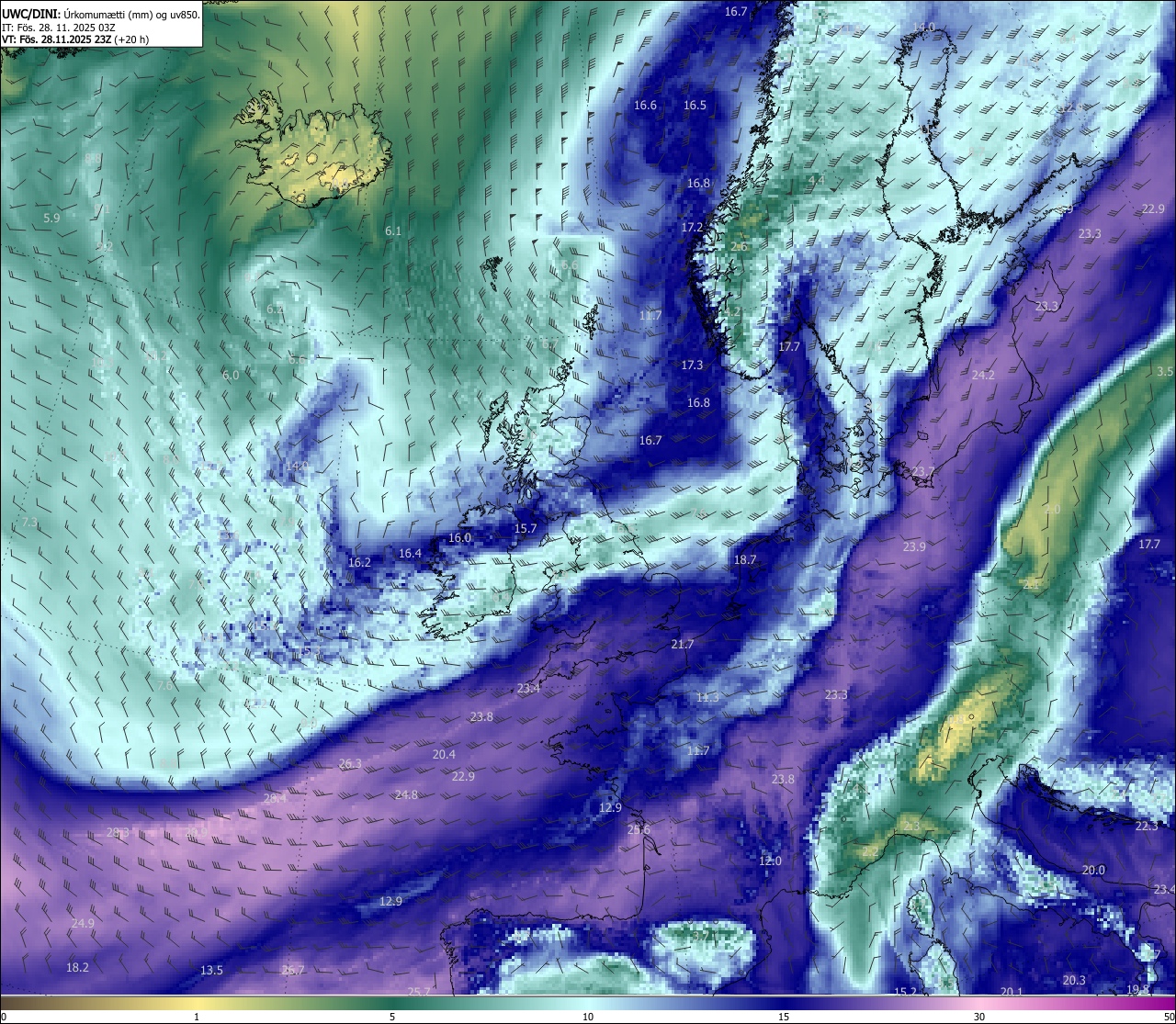Viewport: 1176px width, 1024px height.
Task: Click the color scale at label 1
Action: click(x=196, y=1017)
